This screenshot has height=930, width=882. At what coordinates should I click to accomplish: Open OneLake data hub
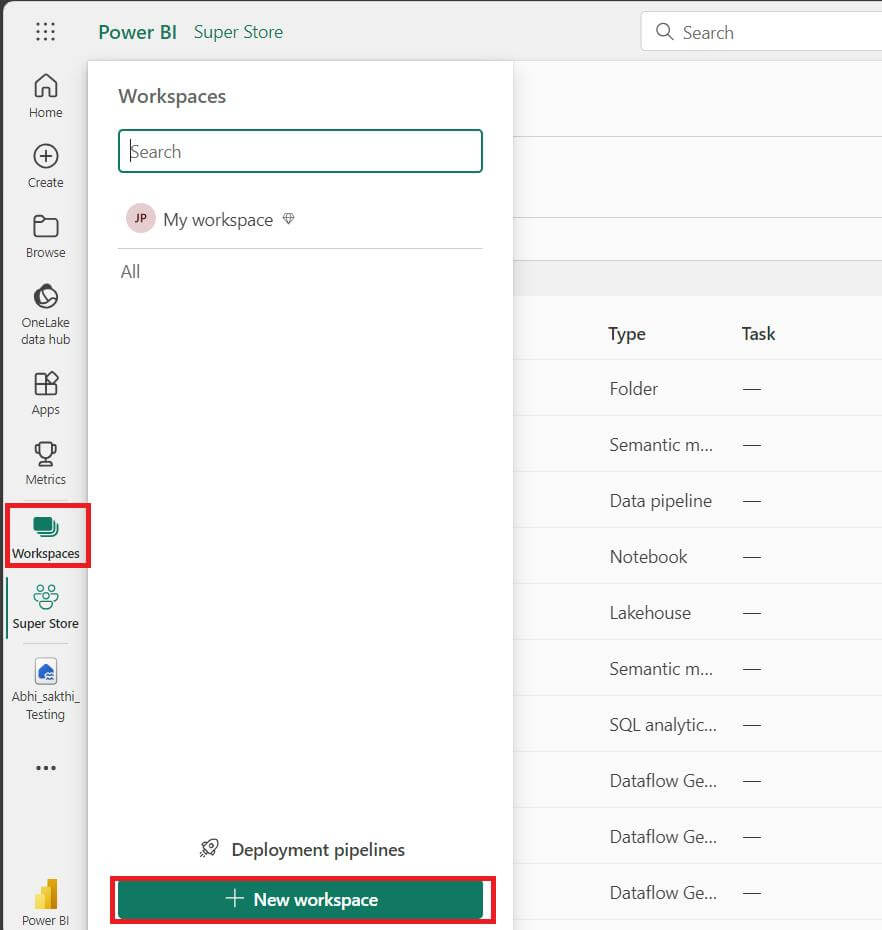coord(46,314)
